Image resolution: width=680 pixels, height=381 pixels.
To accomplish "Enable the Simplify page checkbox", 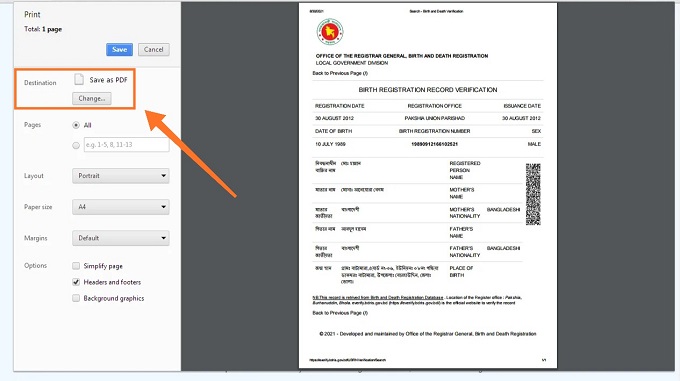I will [76, 266].
